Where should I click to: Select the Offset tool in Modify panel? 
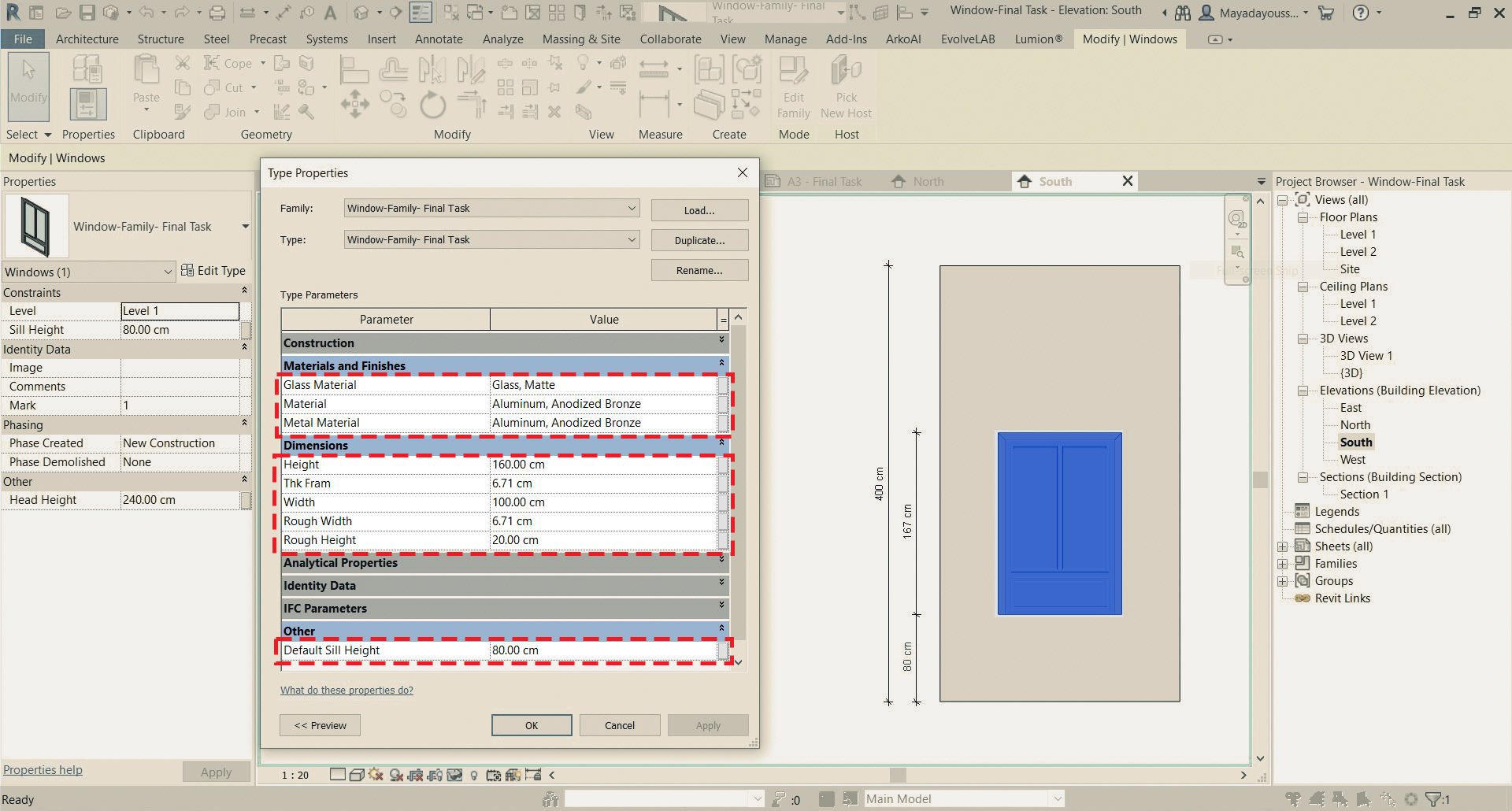click(393, 70)
